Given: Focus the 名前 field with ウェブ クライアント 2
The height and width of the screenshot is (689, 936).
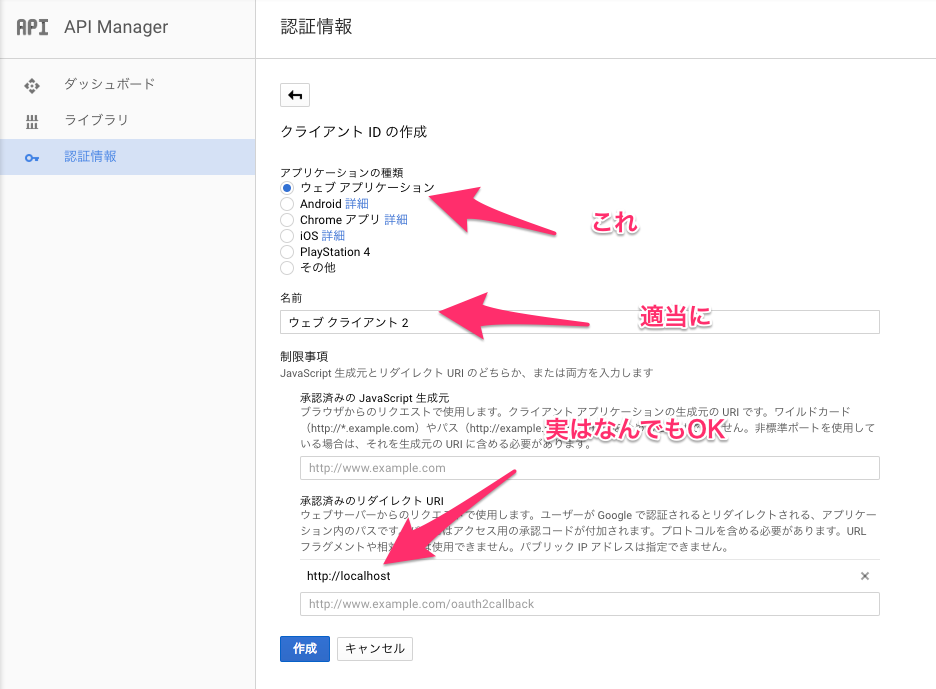Looking at the screenshot, I should click(x=580, y=322).
